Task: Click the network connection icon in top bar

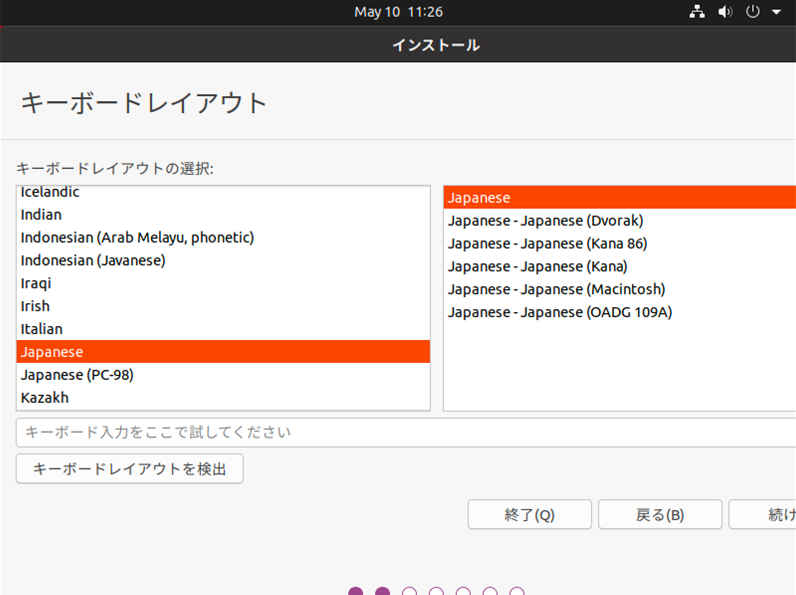Action: (x=698, y=12)
